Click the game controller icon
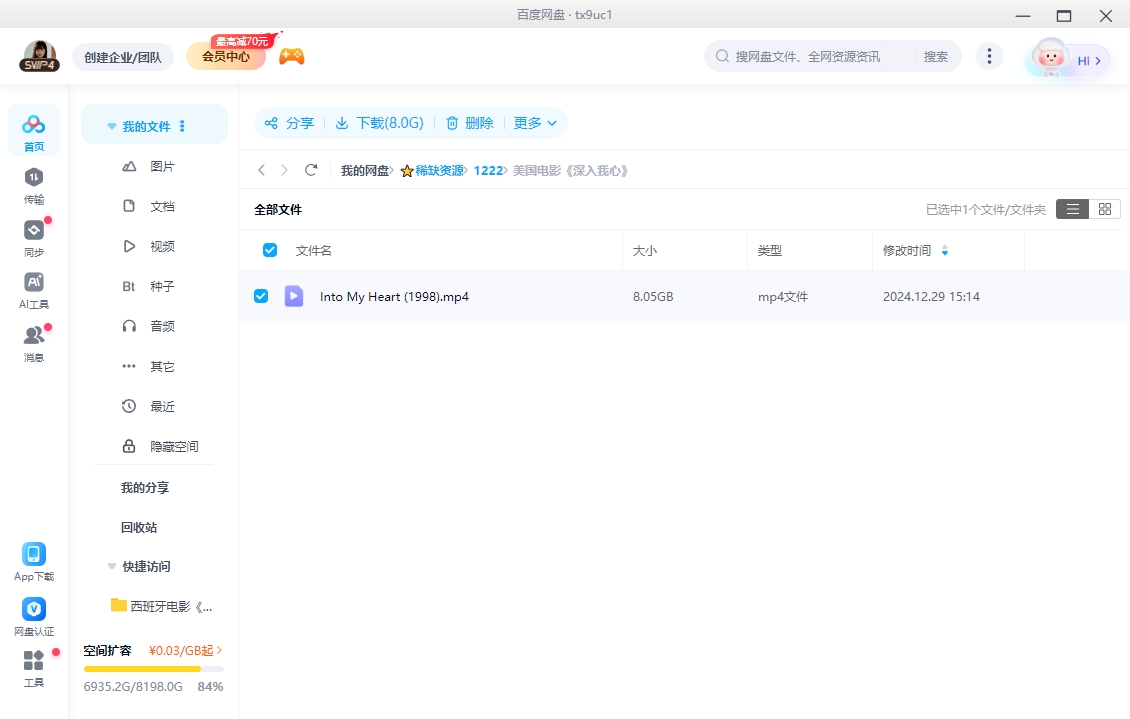This screenshot has height=719, width=1130. click(291, 56)
